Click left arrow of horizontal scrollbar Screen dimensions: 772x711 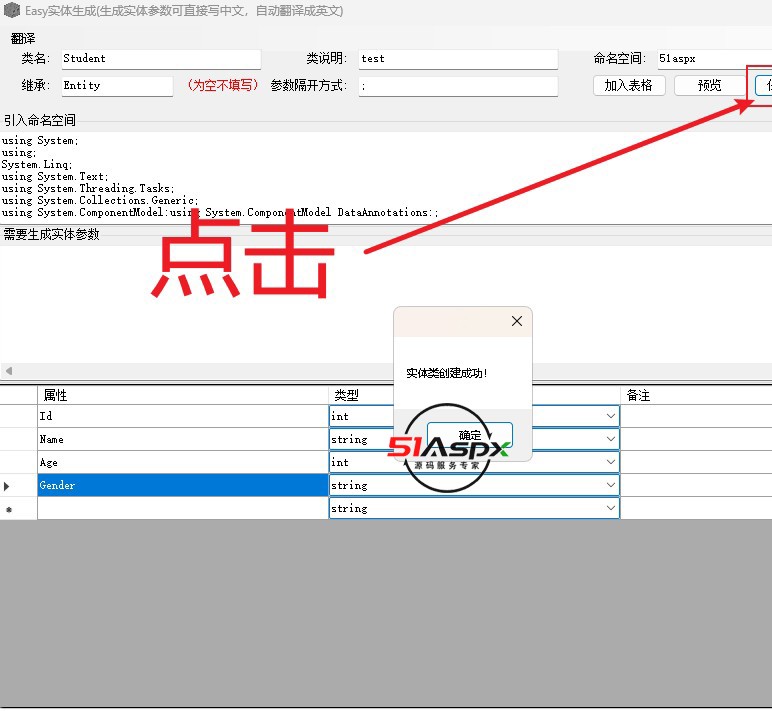pos(8,371)
